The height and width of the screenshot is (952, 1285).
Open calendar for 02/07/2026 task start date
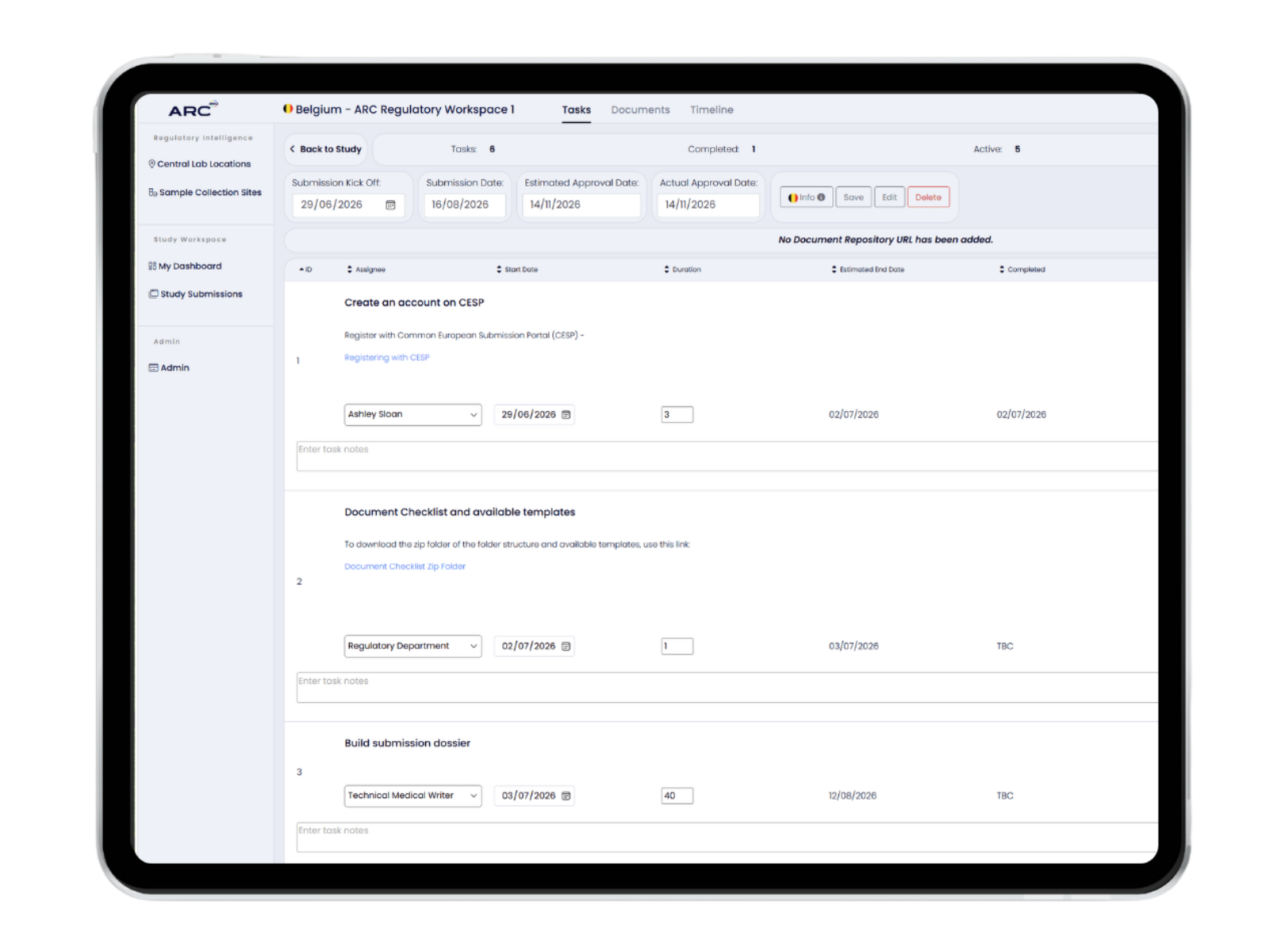tap(566, 647)
